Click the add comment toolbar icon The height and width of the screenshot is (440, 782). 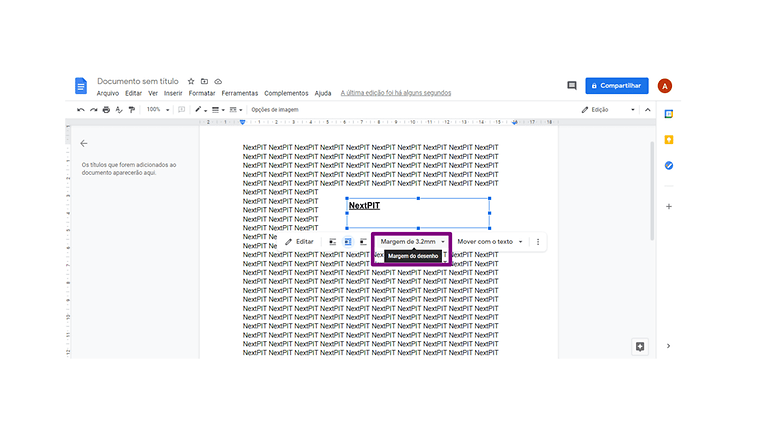(182, 110)
